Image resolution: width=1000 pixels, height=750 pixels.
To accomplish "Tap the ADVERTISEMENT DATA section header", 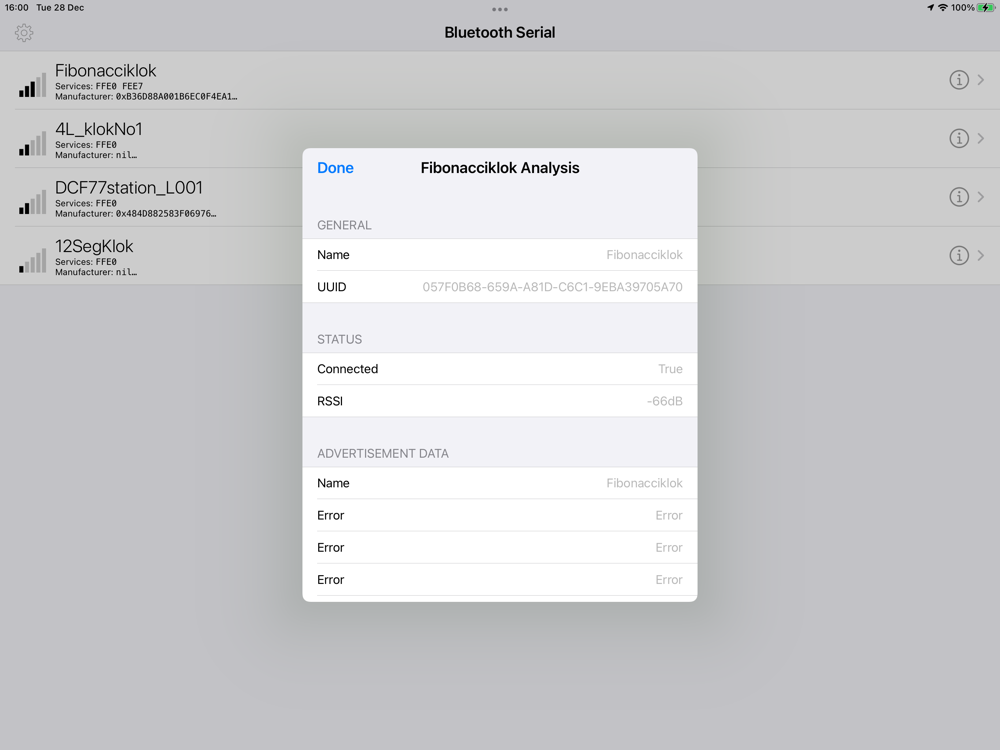I will 383,453.
